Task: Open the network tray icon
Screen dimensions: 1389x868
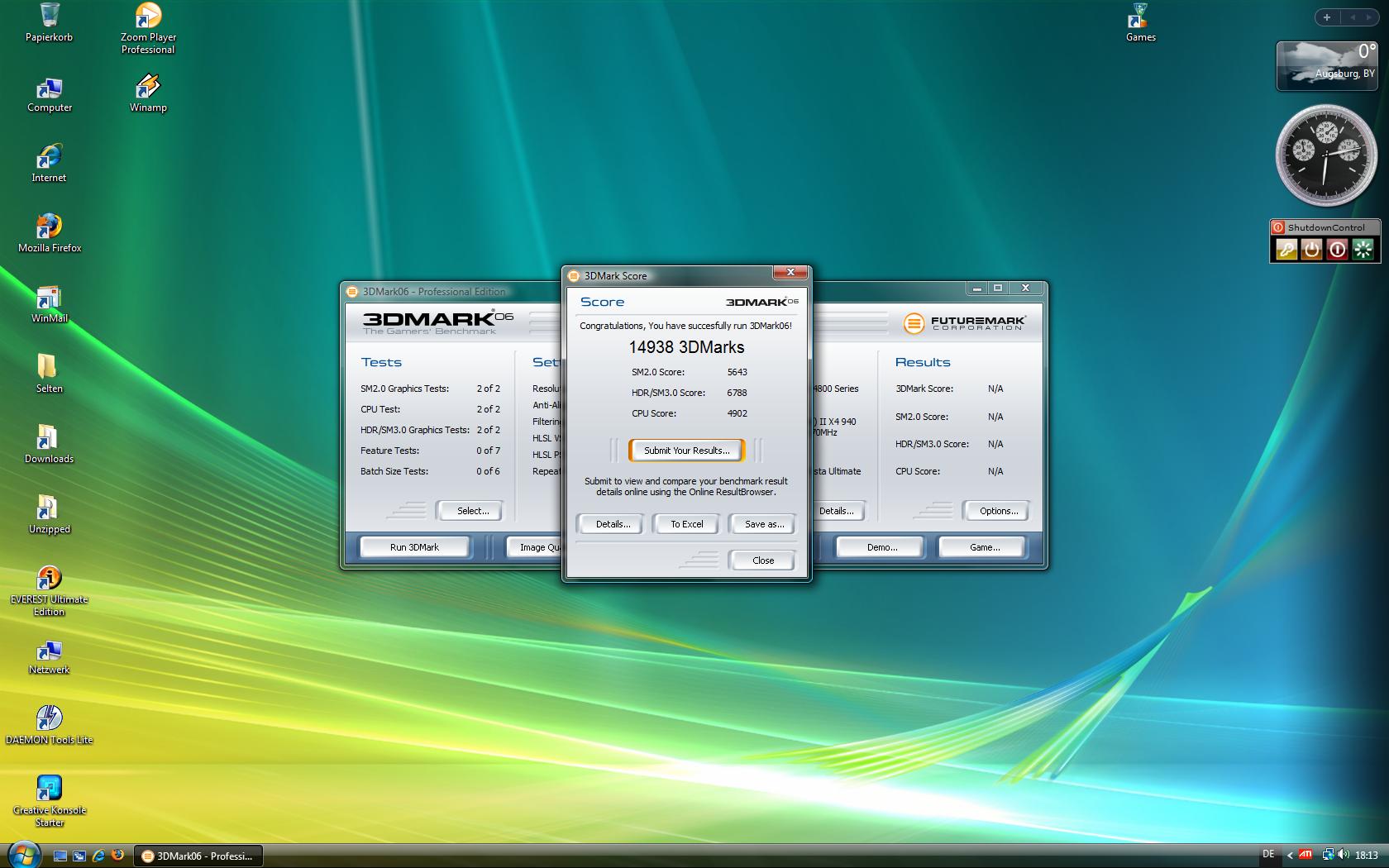Action: coord(1328,855)
